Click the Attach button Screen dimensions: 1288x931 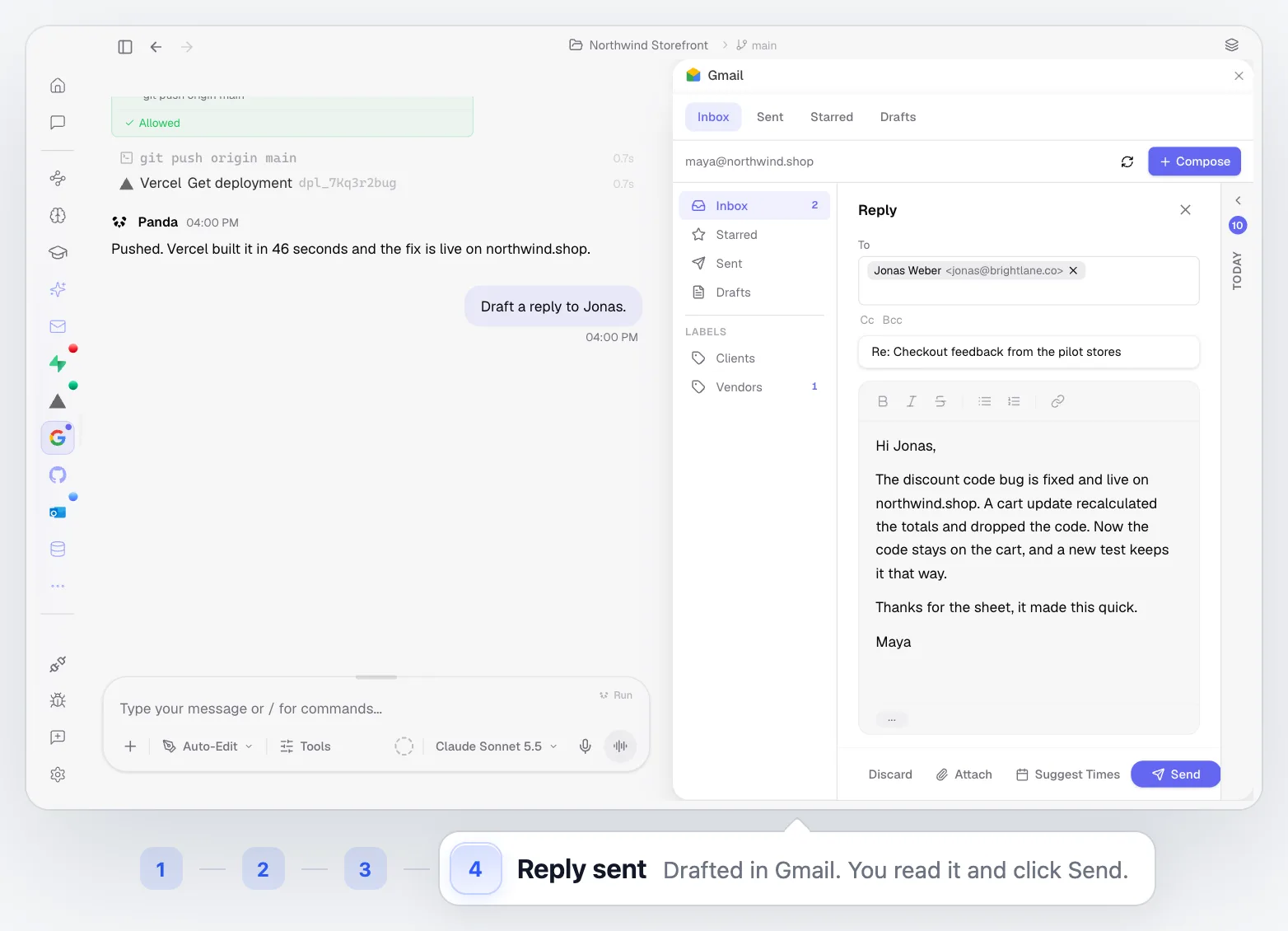click(964, 774)
